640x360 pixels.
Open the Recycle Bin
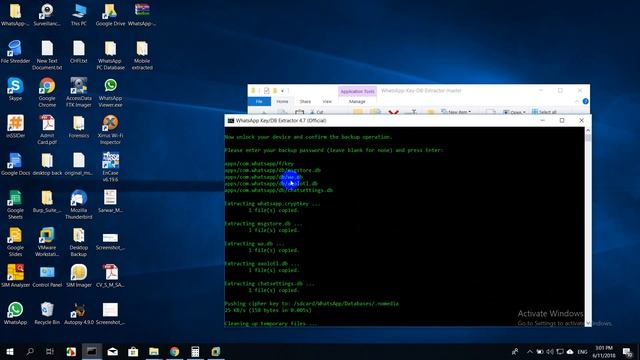pos(47,313)
